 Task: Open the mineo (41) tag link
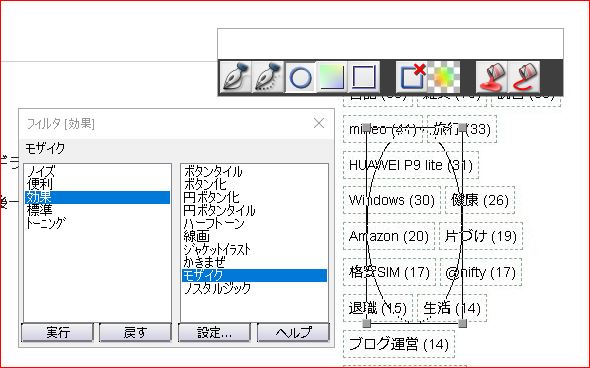pyautogui.click(x=383, y=129)
